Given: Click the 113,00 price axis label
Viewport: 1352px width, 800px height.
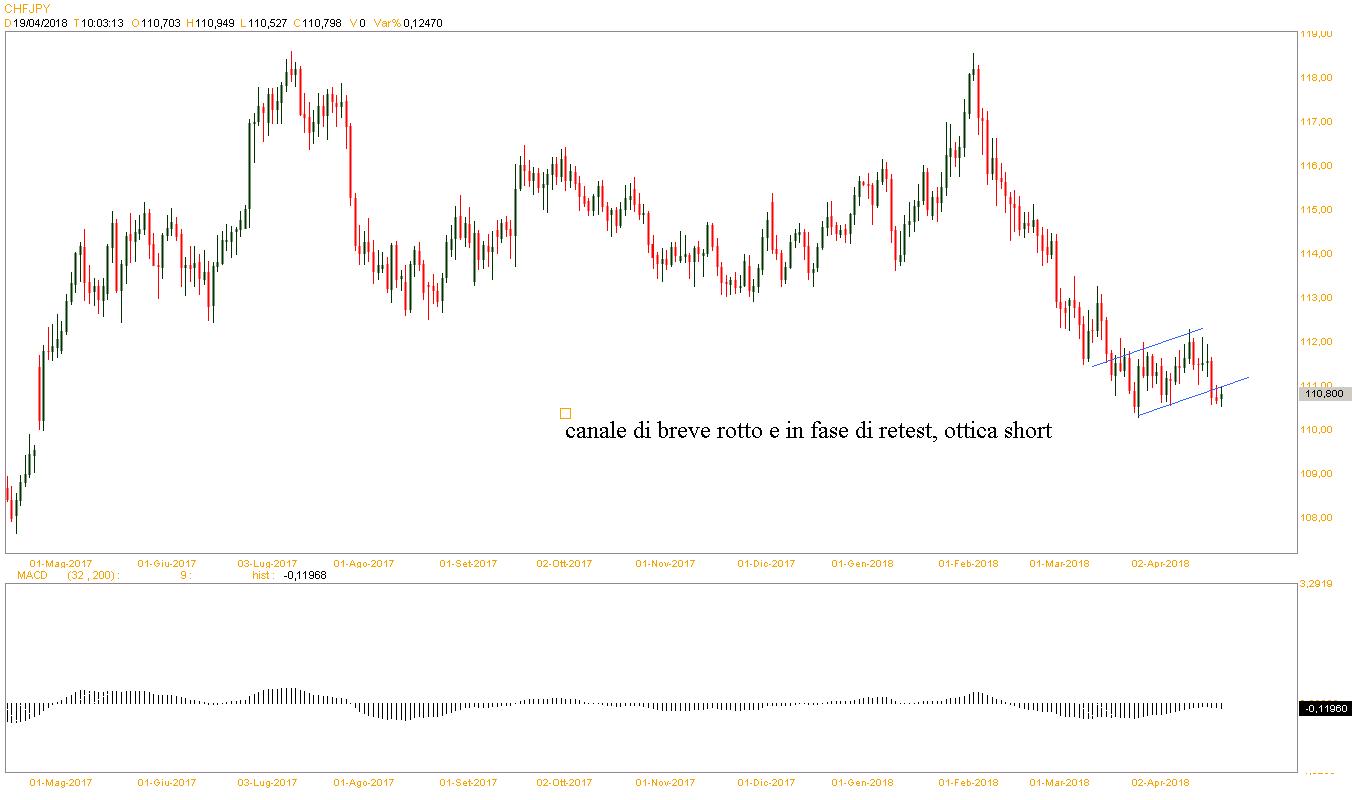Looking at the screenshot, I should (x=1317, y=298).
